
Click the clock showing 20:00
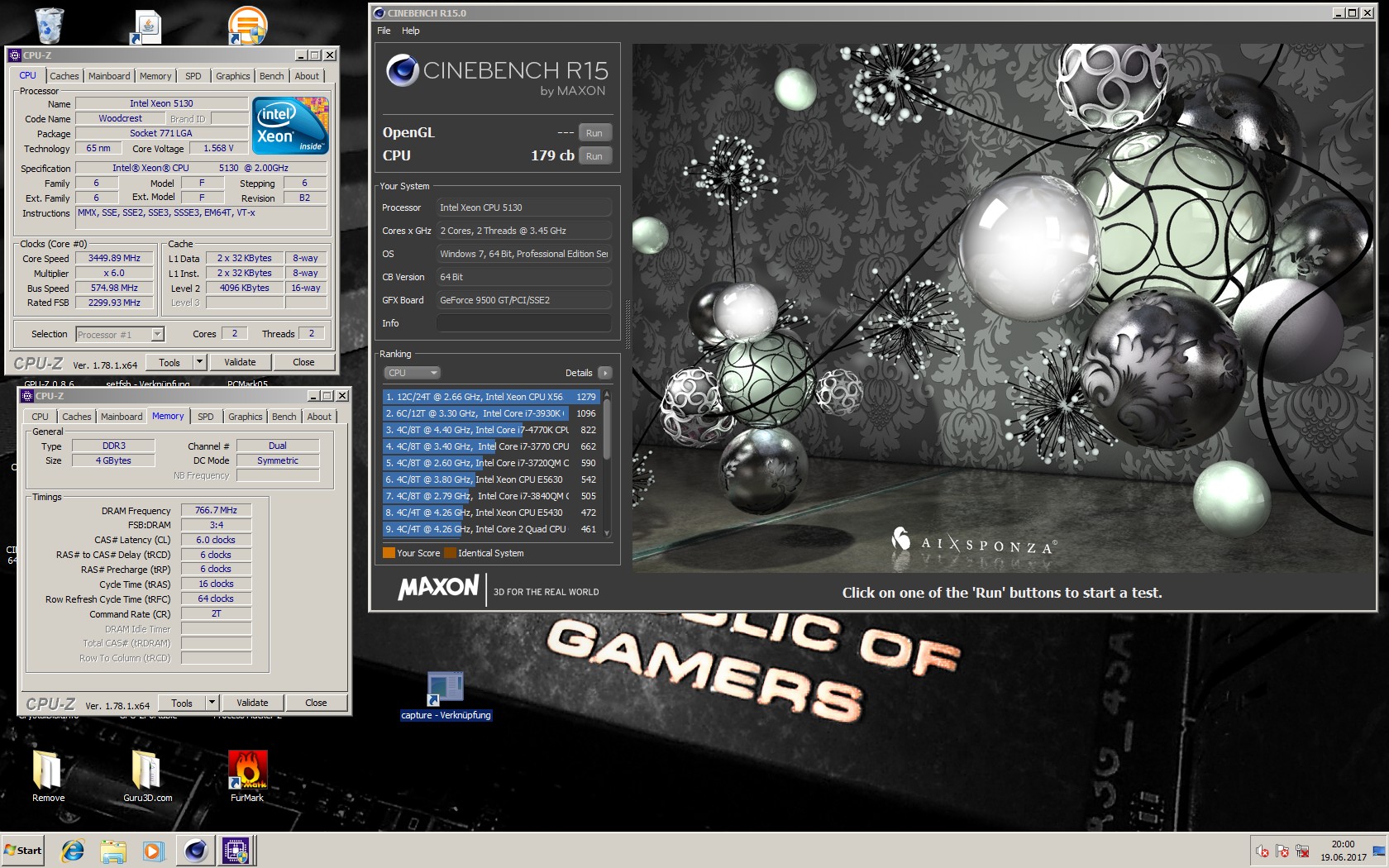tap(1343, 844)
